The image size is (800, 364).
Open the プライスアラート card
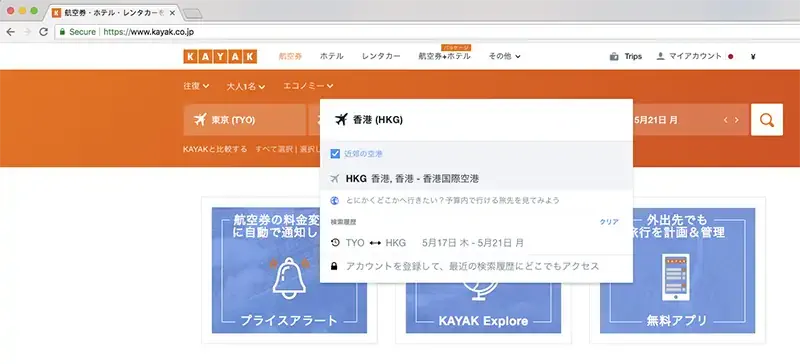coord(289,270)
